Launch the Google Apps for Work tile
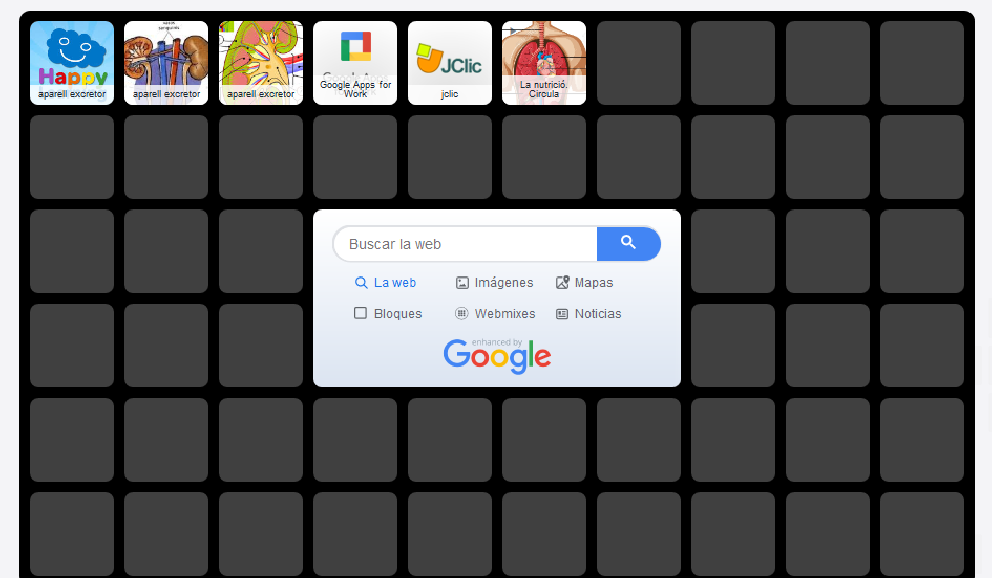This screenshot has width=992, height=578. click(x=355, y=63)
